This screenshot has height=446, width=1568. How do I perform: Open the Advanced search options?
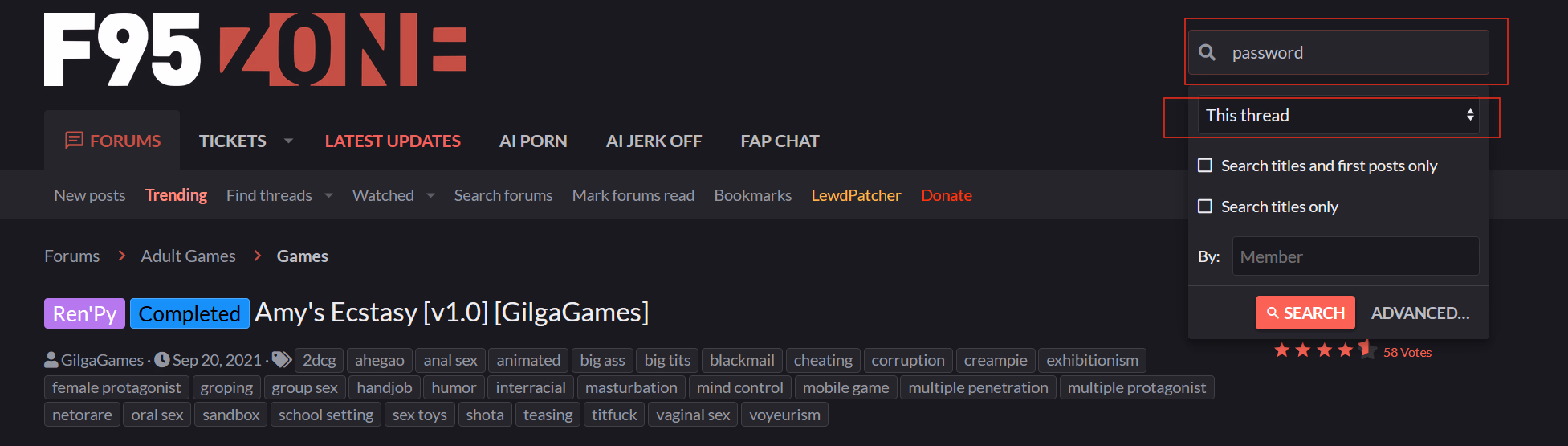1419,313
